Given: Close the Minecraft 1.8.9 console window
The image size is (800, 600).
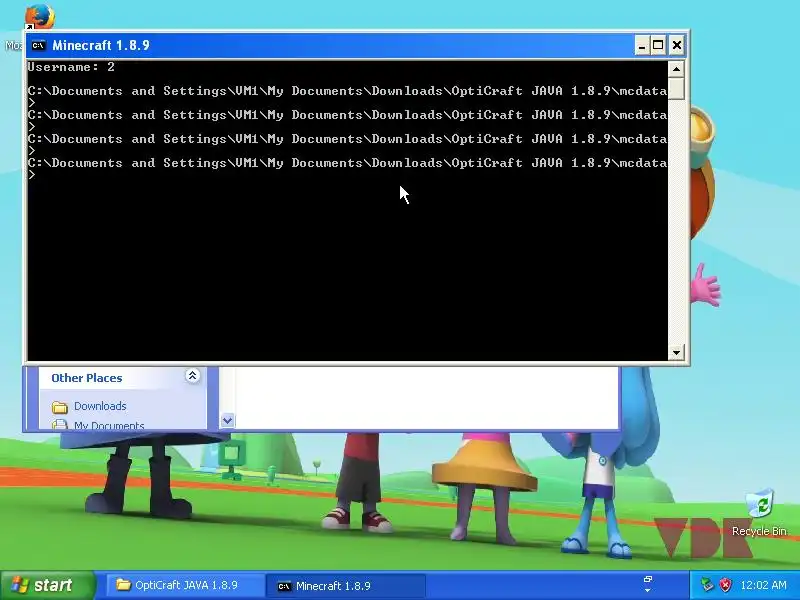Looking at the screenshot, I should coord(677,45).
